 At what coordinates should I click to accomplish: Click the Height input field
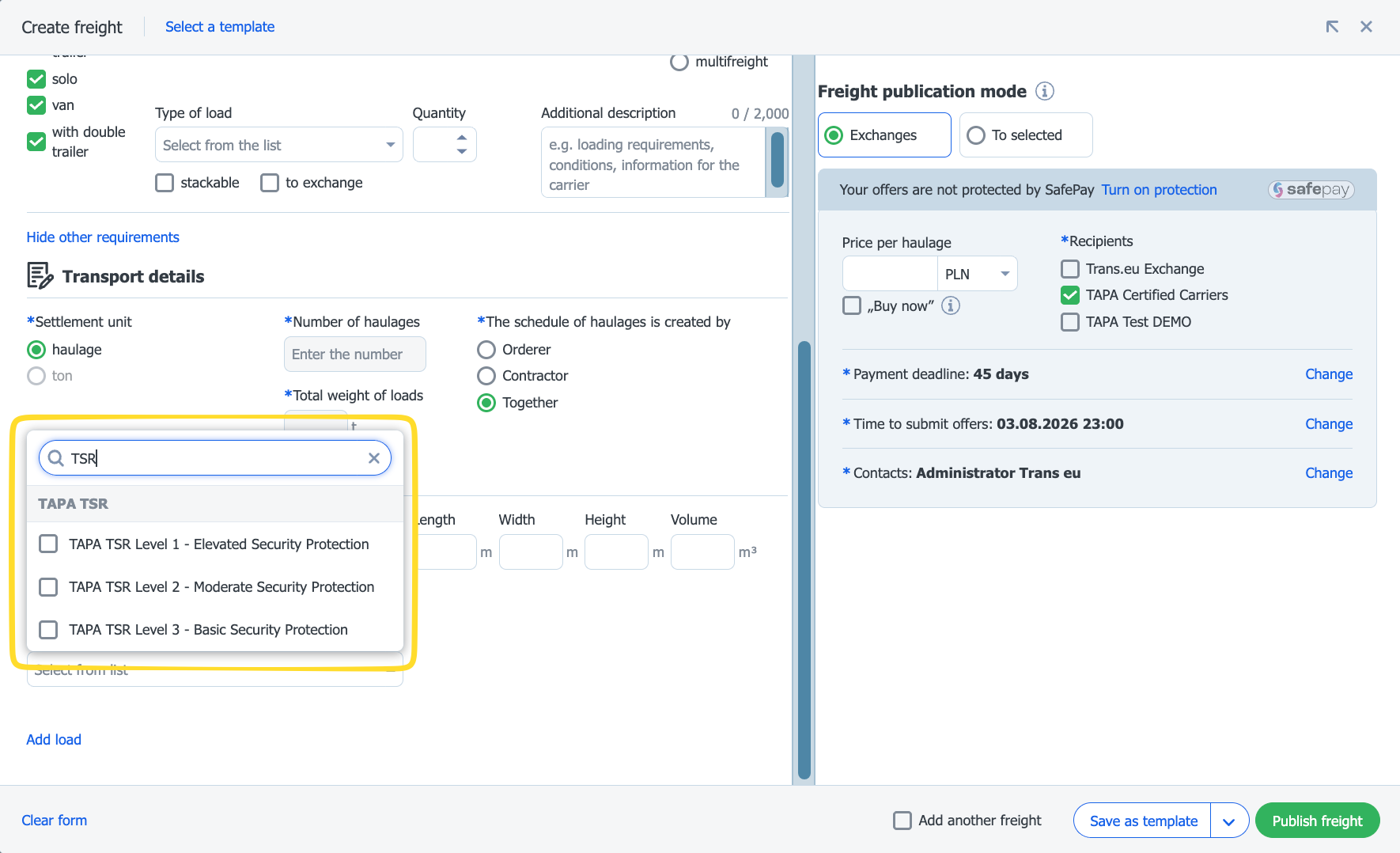tap(617, 552)
